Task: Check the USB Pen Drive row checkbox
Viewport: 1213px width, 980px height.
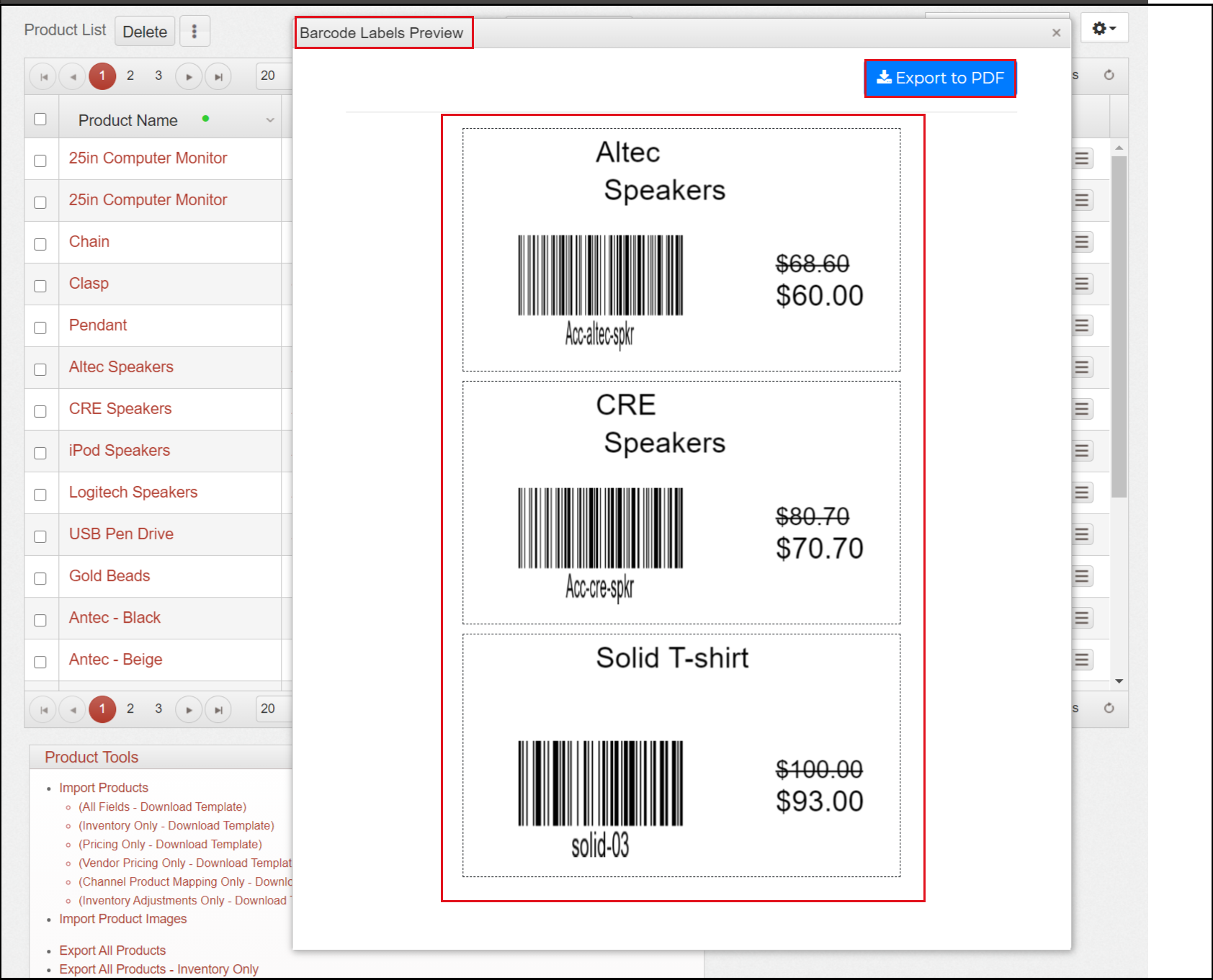Action: tap(40, 536)
